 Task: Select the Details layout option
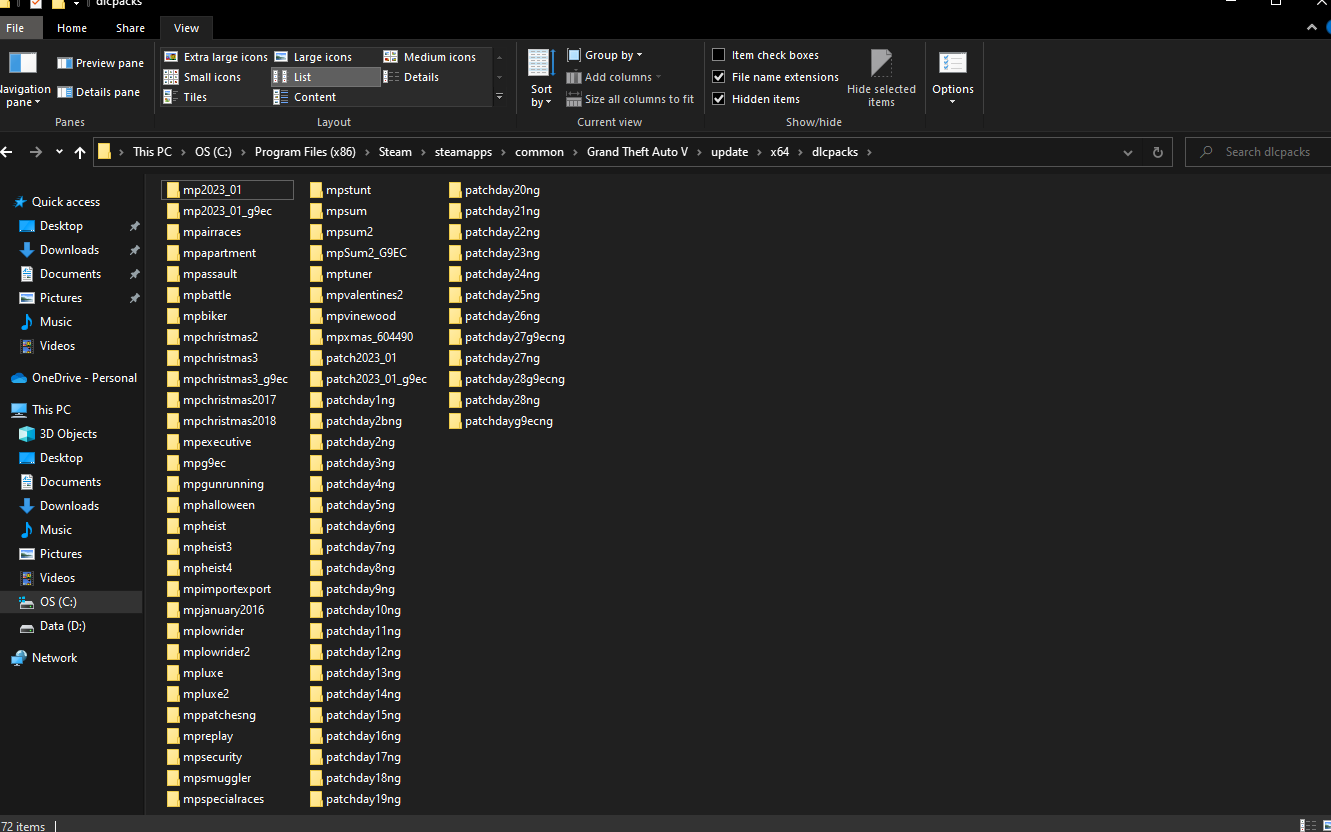point(412,77)
